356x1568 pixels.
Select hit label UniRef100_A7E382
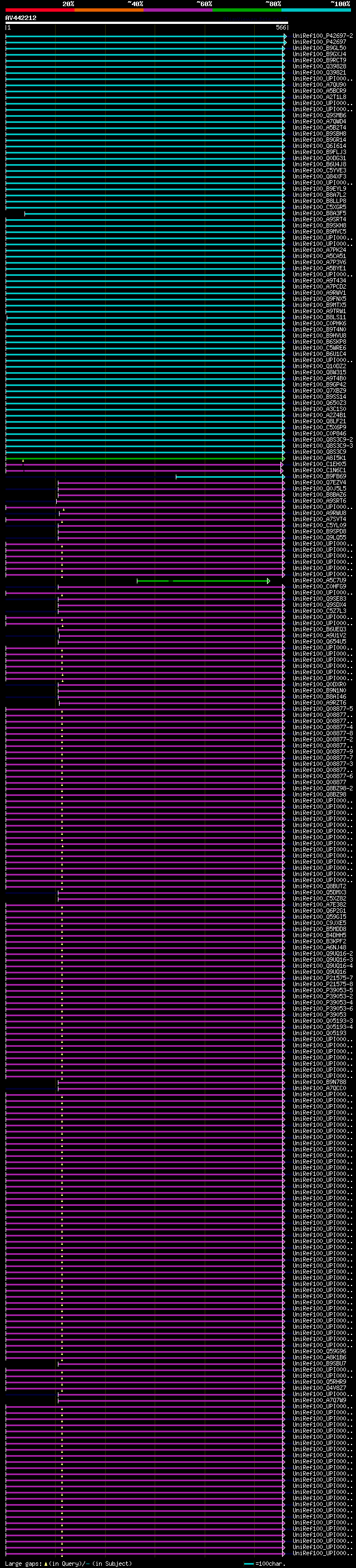pyautogui.click(x=319, y=904)
